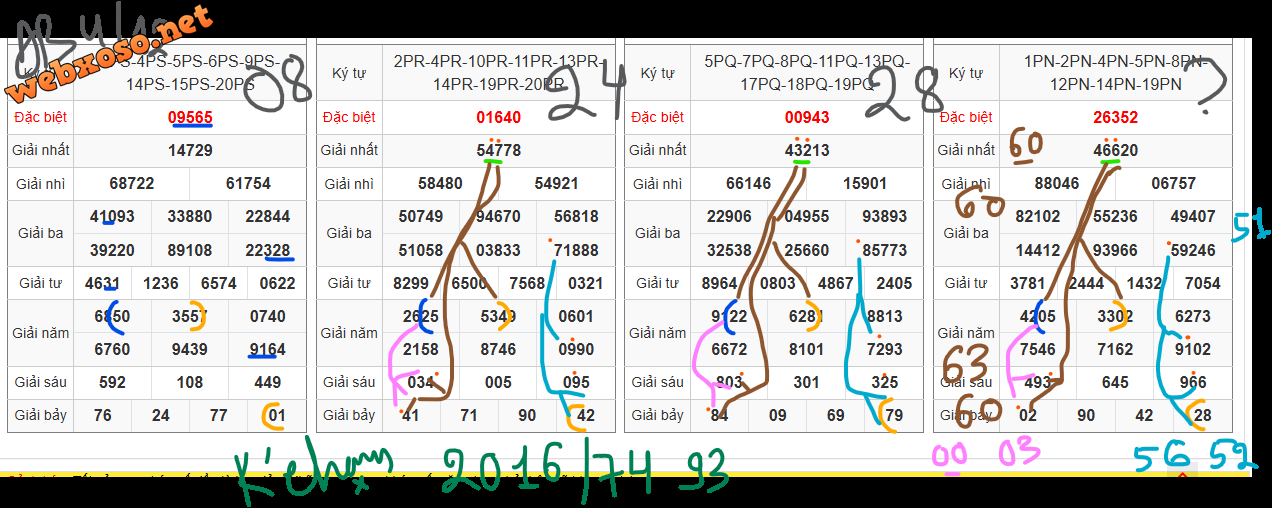Screen dimensions: 1272x508
Task: Click second prize number 15901
Action: coord(865,184)
